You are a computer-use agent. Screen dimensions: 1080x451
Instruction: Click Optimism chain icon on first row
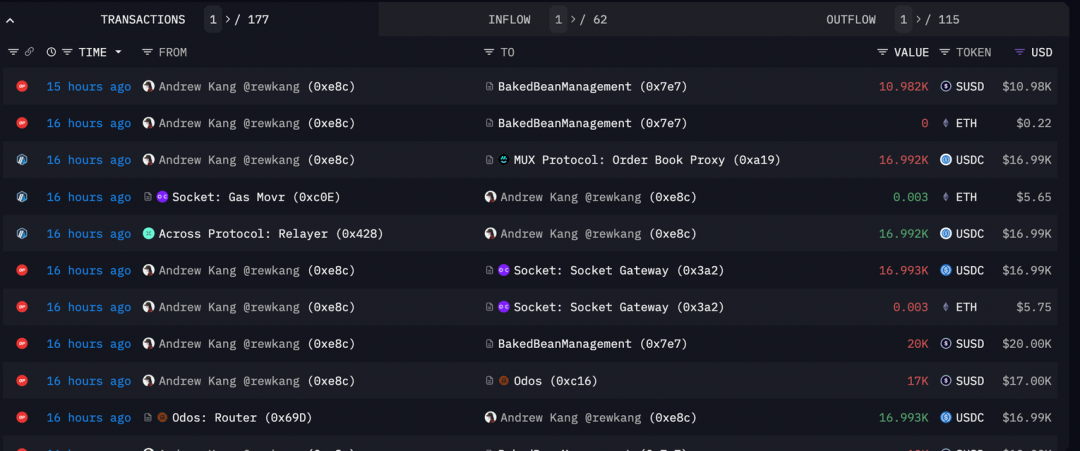tap(22, 87)
